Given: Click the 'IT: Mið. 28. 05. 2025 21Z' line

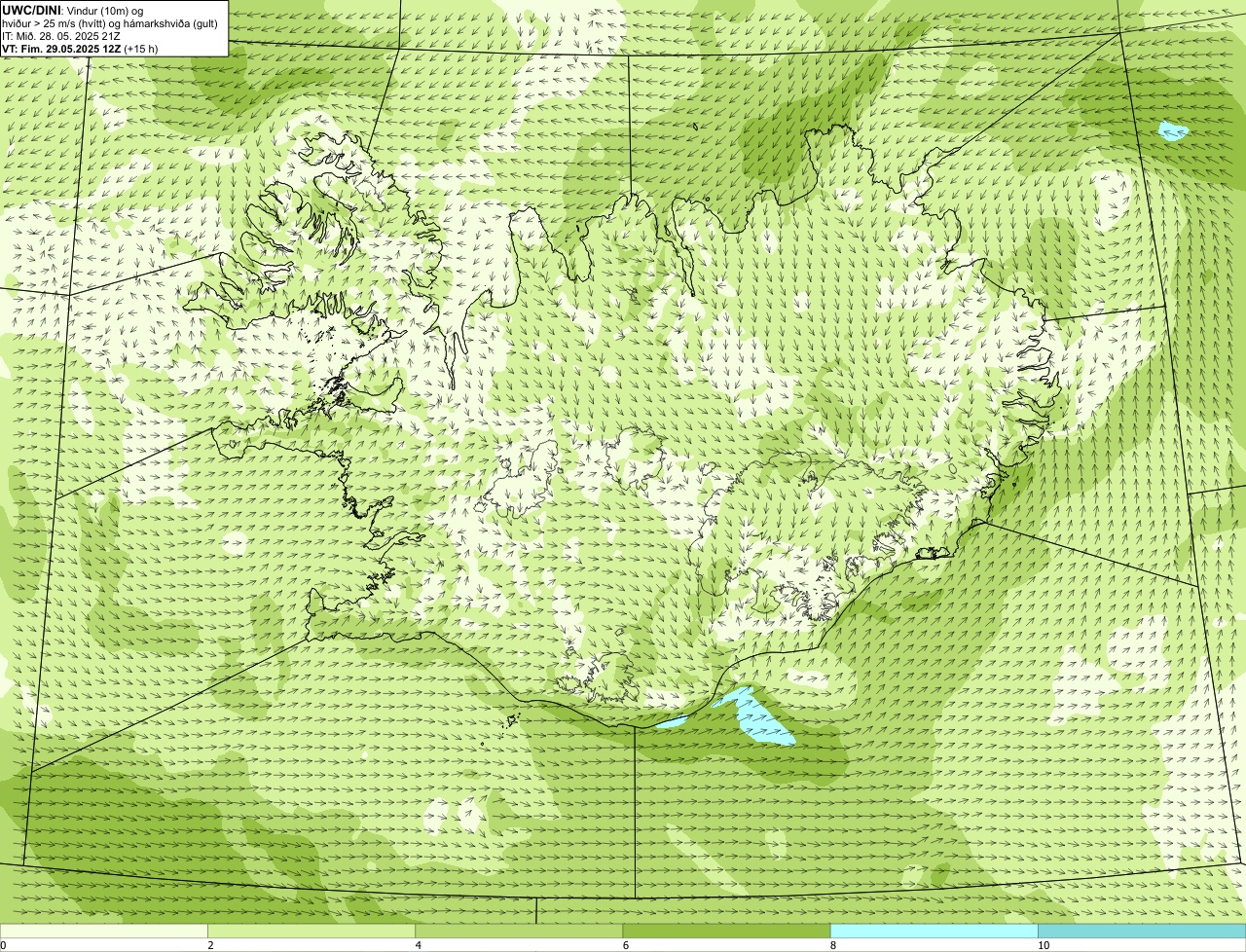Looking at the screenshot, I should click(x=61, y=35).
